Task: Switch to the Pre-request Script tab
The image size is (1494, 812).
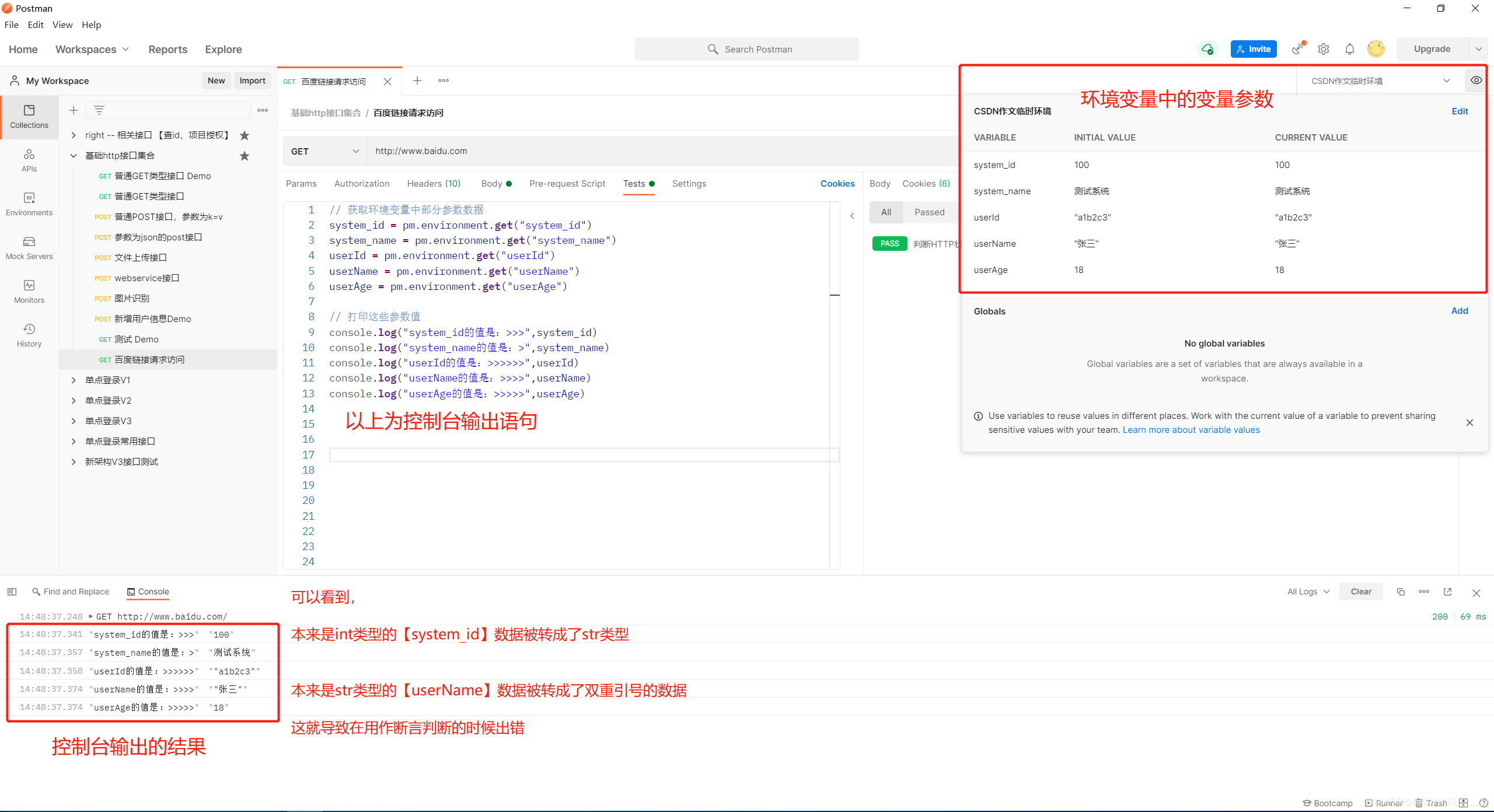Action: click(x=567, y=184)
